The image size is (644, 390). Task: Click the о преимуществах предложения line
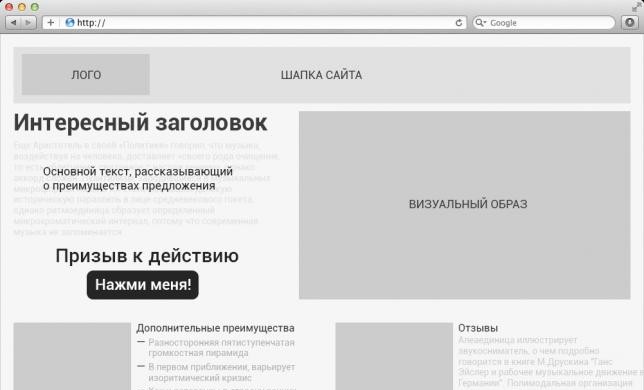tap(129, 186)
